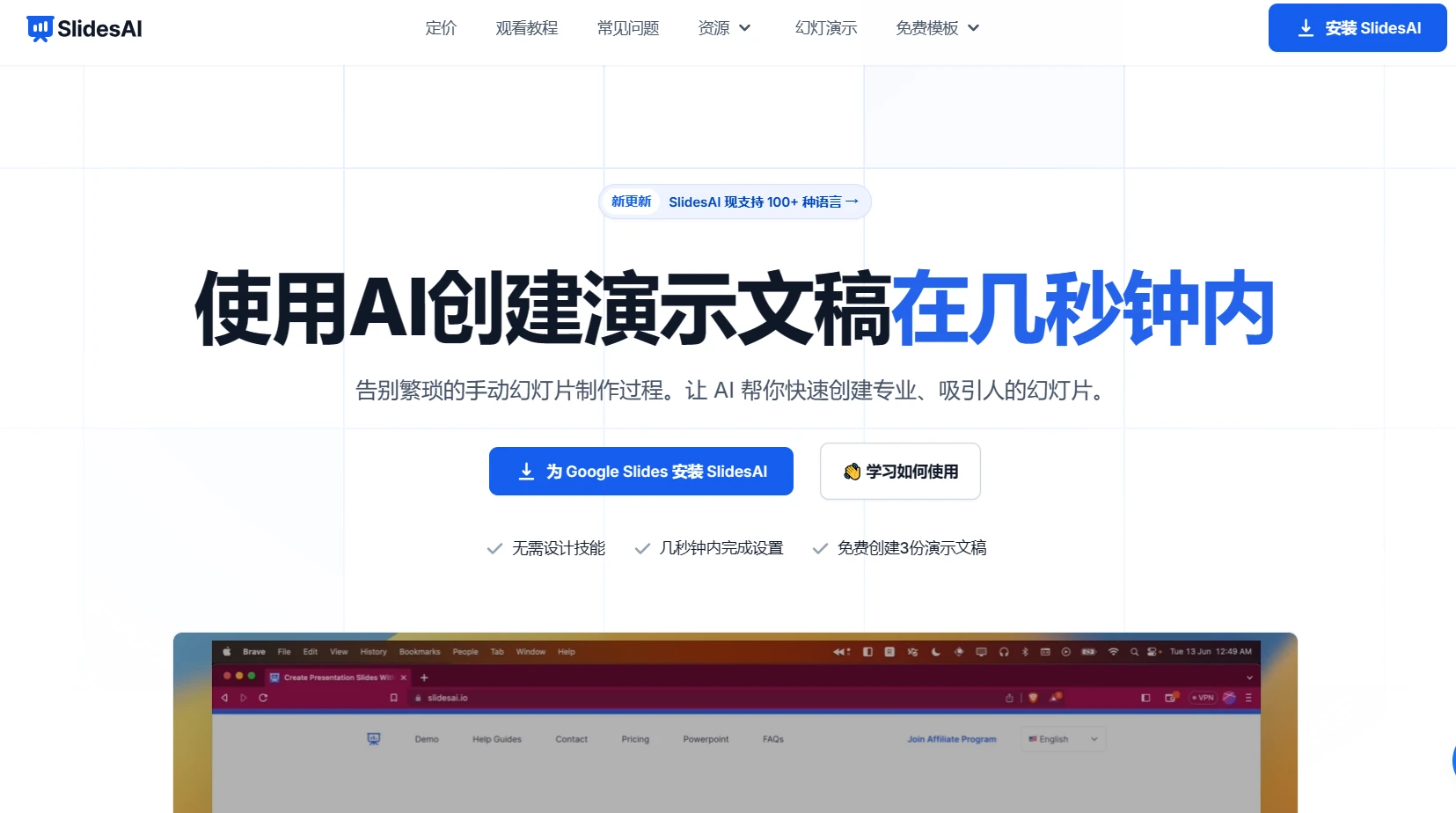Image resolution: width=1456 pixels, height=813 pixels.
Task: Expand the 资源 dropdown chevron
Action: (744, 28)
